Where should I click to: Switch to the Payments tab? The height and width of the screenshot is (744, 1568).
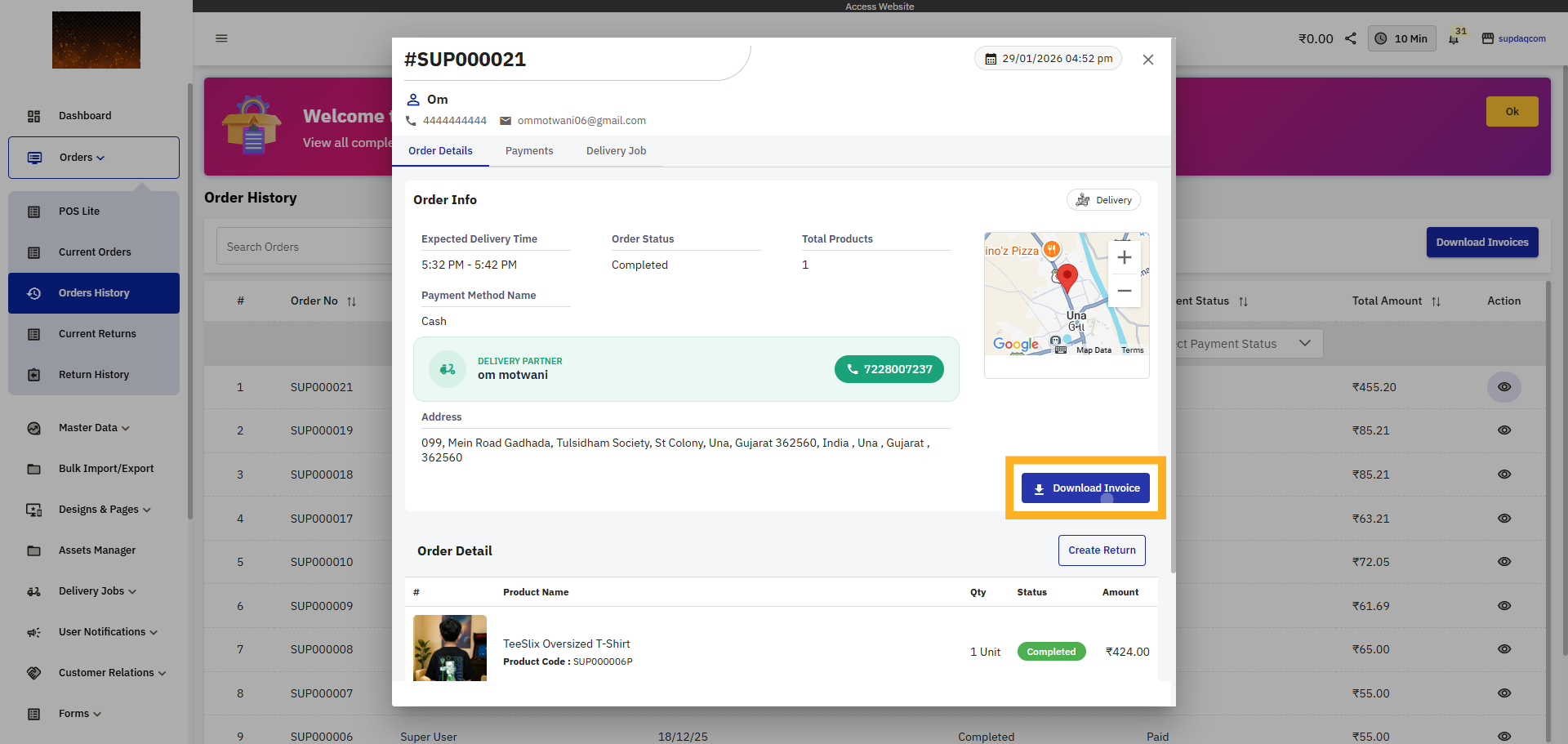coord(529,150)
